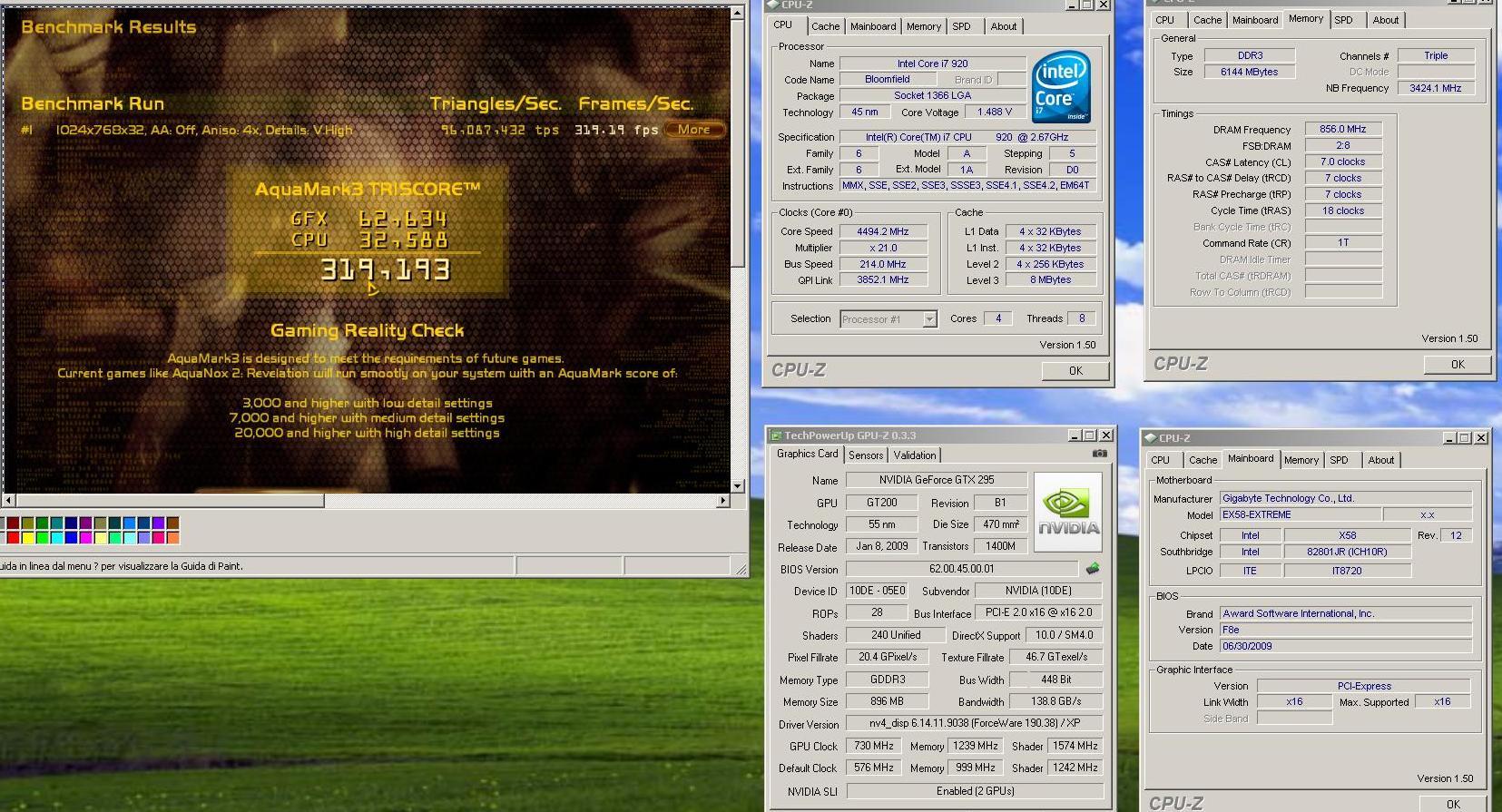The image size is (1502, 812).
Task: Click motherboard Model 'EX58-EXTREME'
Action: click(1300, 514)
